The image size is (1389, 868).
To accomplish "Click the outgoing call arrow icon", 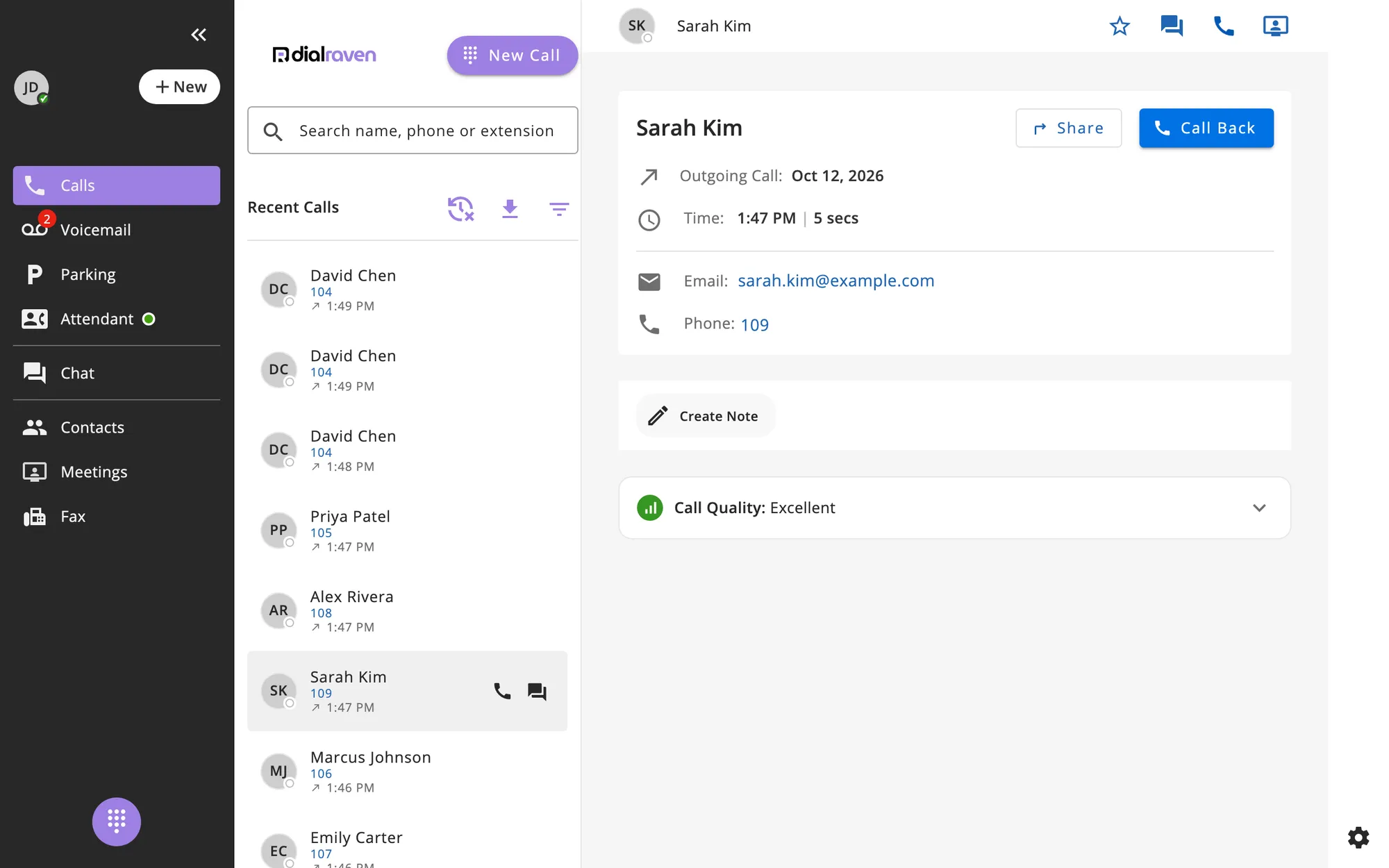I will tap(649, 177).
